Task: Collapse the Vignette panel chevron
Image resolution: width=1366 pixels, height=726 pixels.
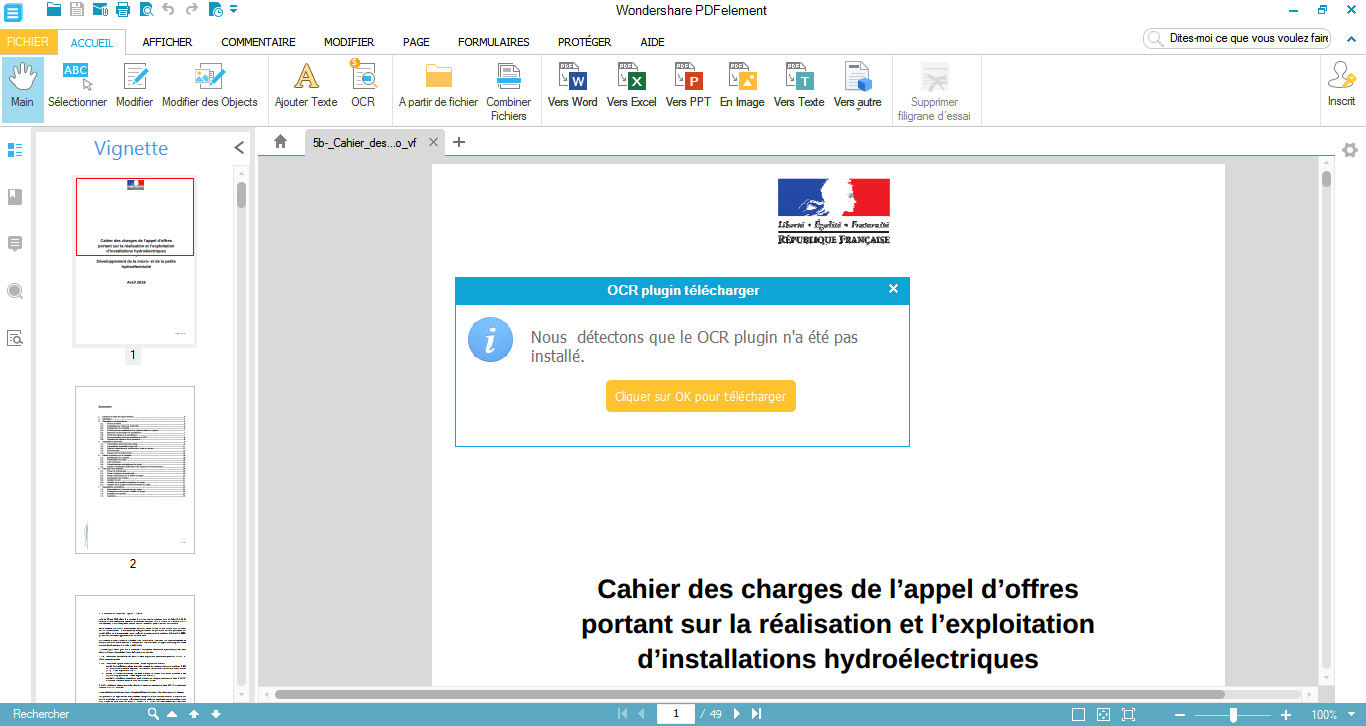Action: (239, 148)
